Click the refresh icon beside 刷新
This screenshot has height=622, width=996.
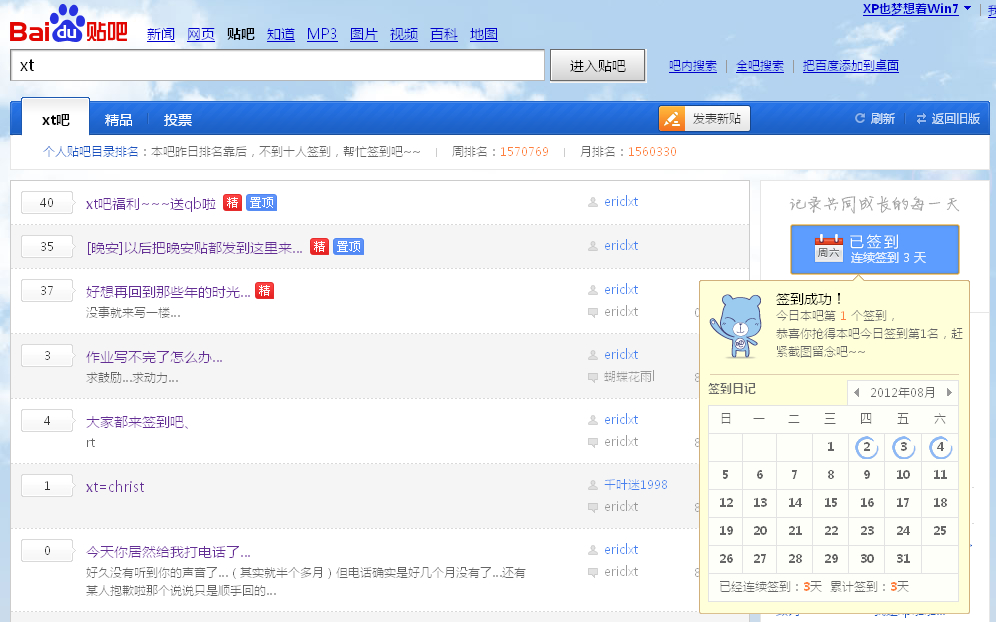coord(859,118)
